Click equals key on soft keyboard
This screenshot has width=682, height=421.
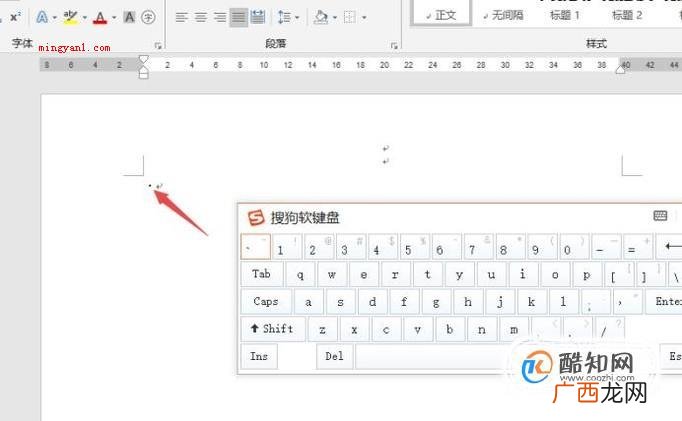pyautogui.click(x=637, y=247)
